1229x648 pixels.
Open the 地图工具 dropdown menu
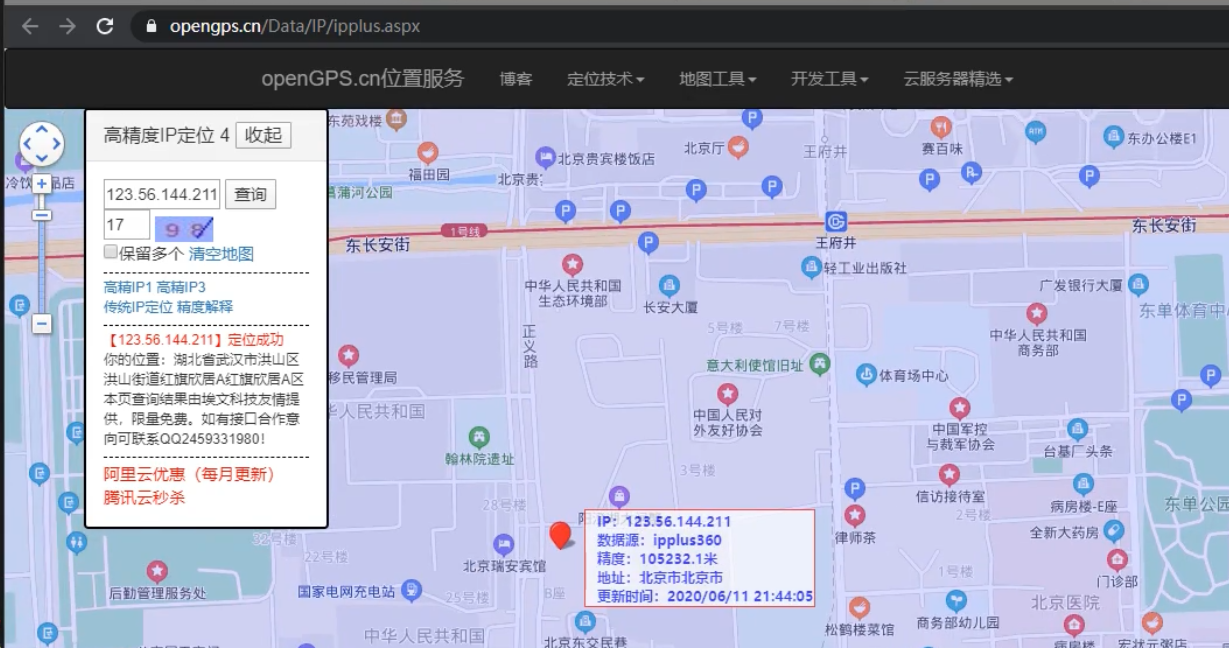click(717, 79)
